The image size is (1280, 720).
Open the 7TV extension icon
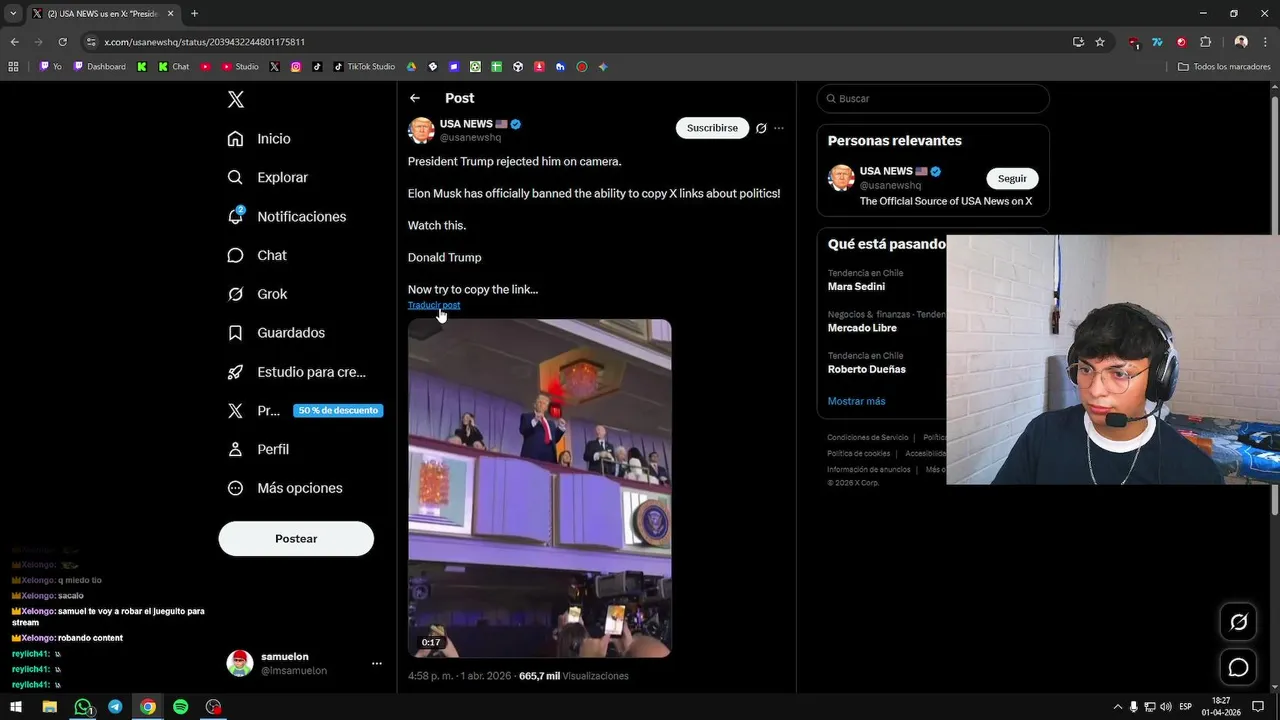coord(1157,42)
